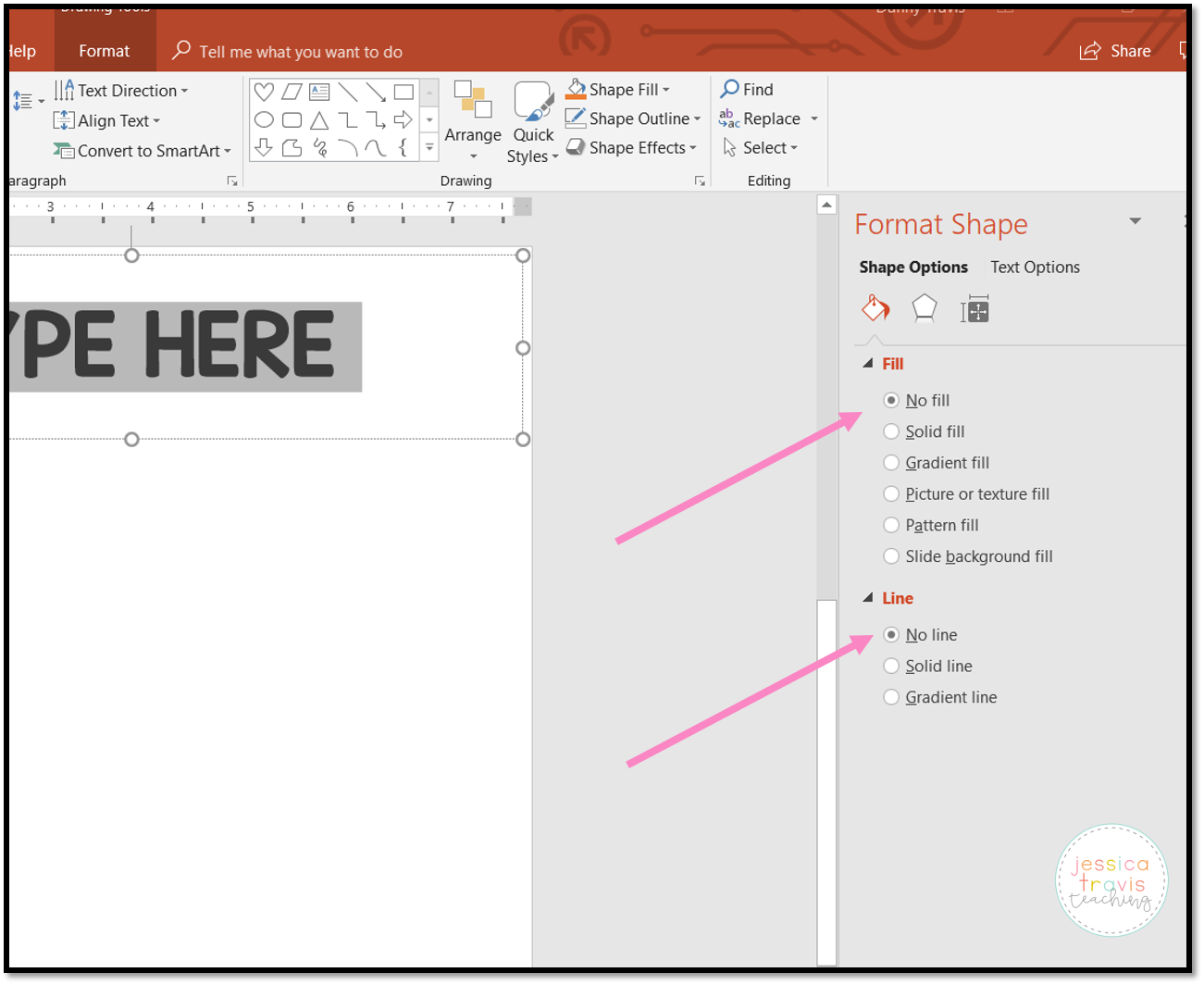Open the Effects pentagon icon
The height and width of the screenshot is (985, 1204).
(925, 308)
